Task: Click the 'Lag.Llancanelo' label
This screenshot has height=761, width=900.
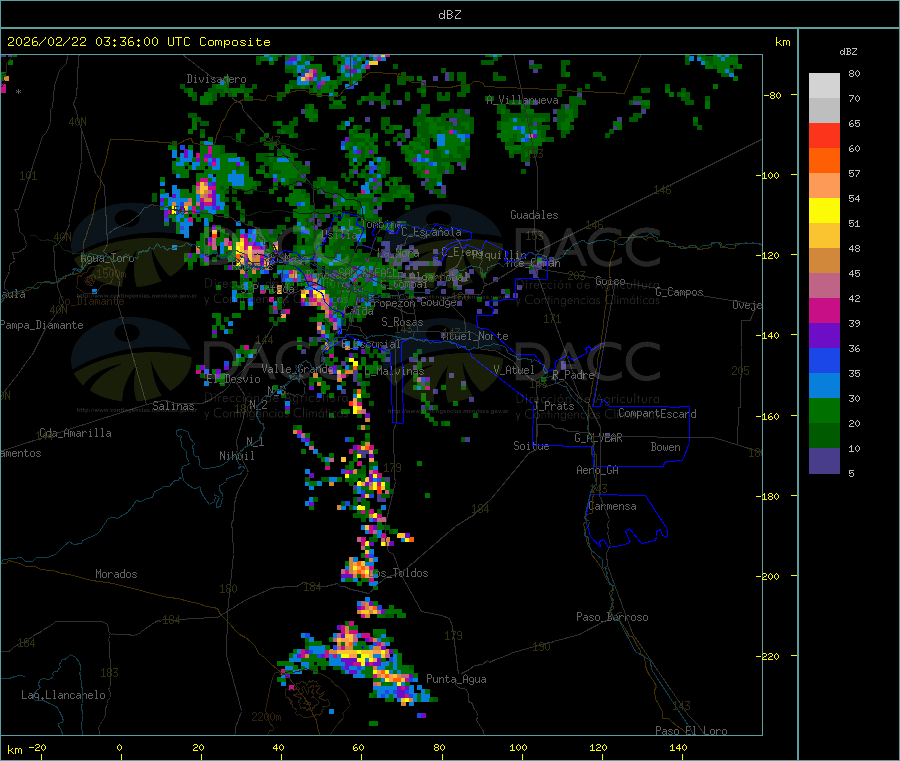Action: (x=64, y=695)
